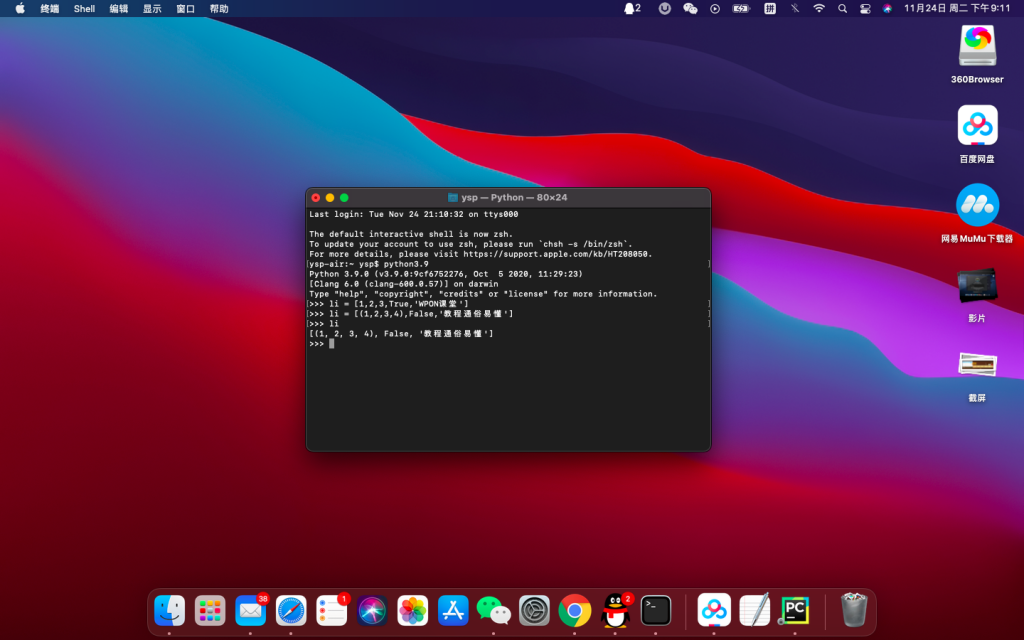Click the round U status icon in menu bar

coord(665,8)
